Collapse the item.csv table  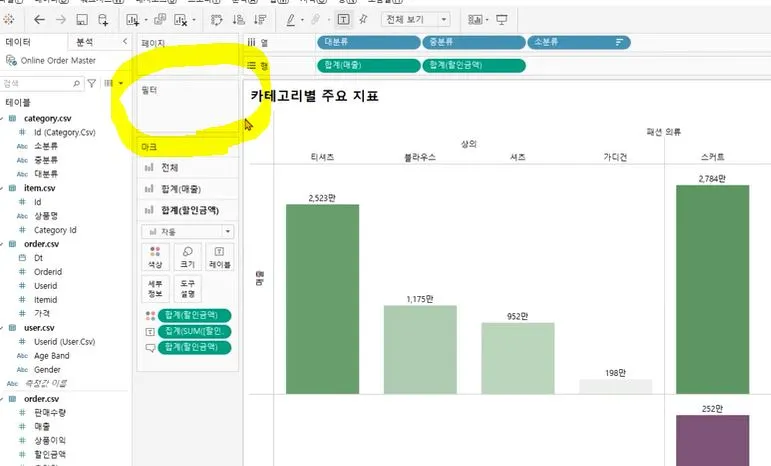click(2, 188)
